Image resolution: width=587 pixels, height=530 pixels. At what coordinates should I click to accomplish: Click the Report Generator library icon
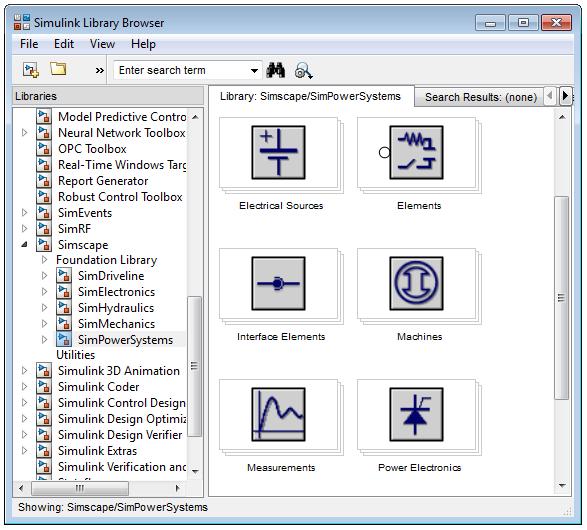point(44,181)
